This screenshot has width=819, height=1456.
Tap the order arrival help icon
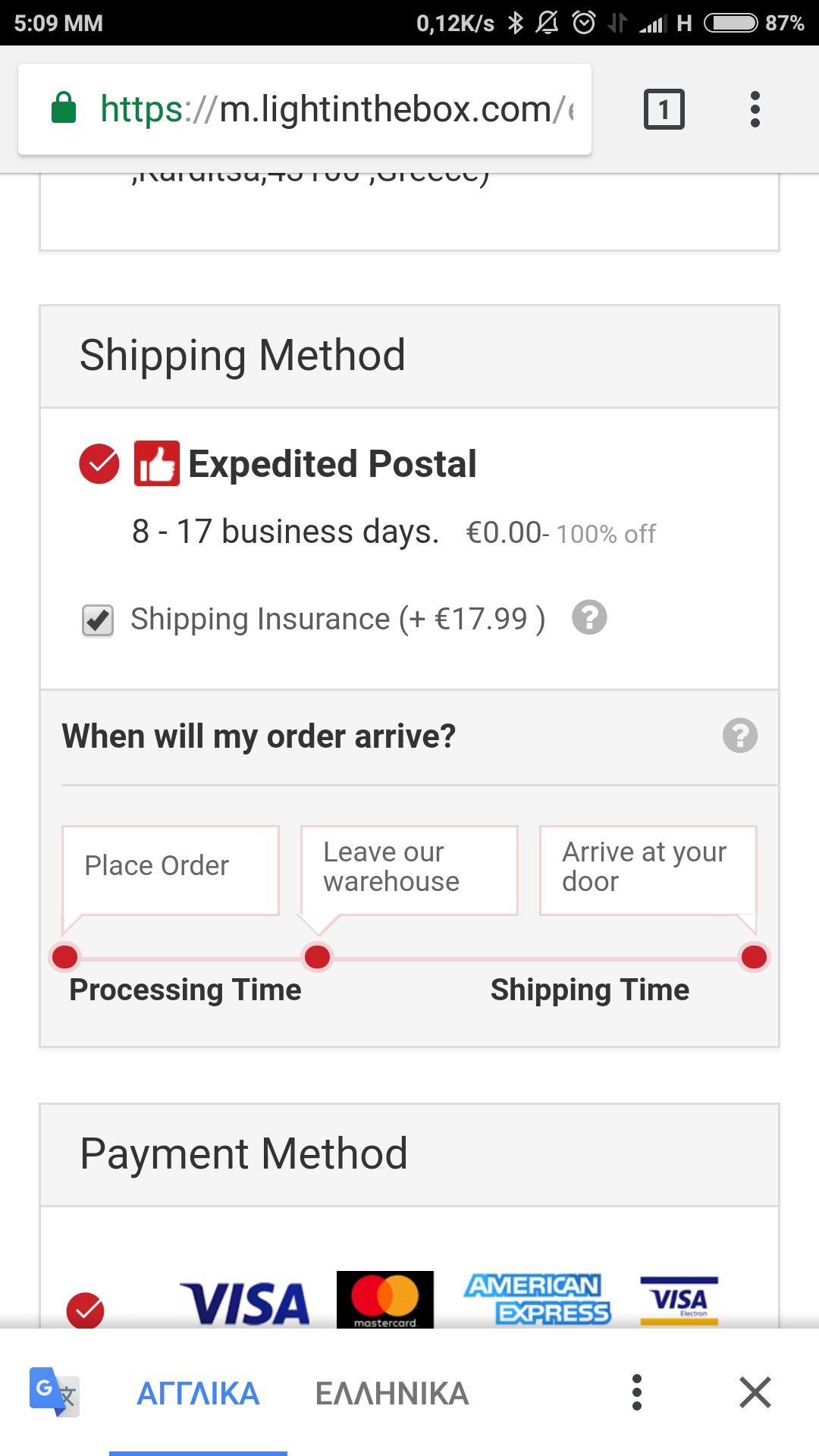point(739,736)
